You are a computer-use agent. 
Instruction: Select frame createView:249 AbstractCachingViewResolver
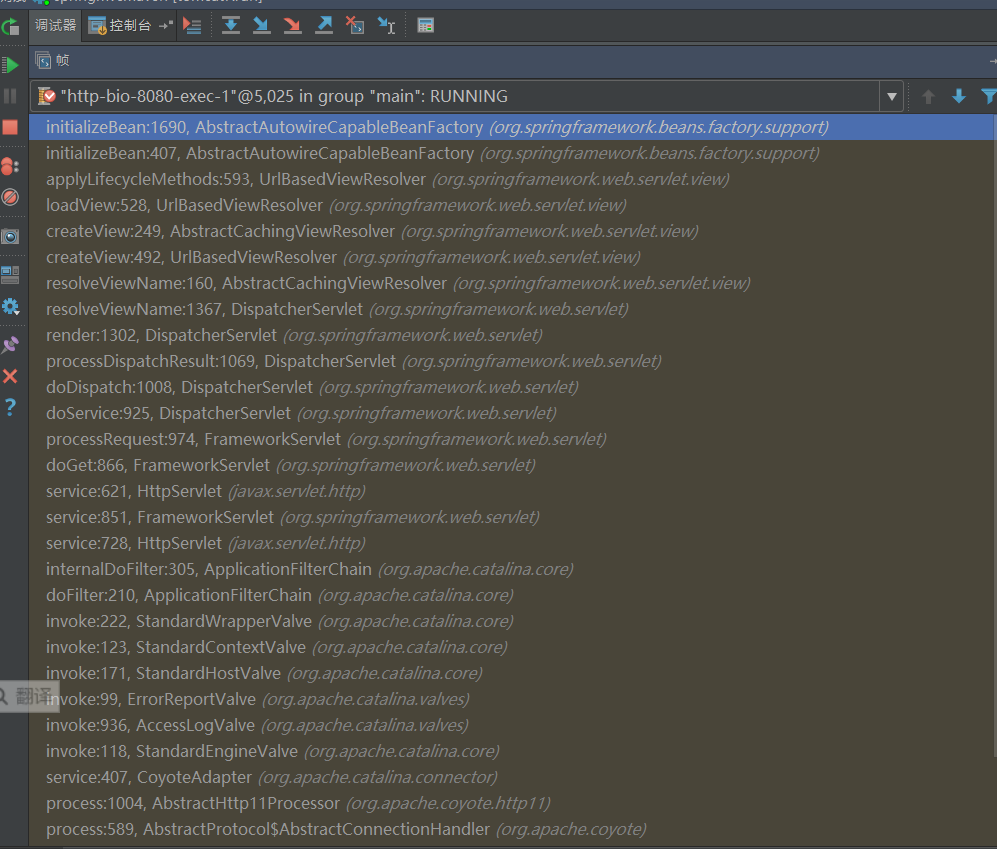[x=511, y=231]
